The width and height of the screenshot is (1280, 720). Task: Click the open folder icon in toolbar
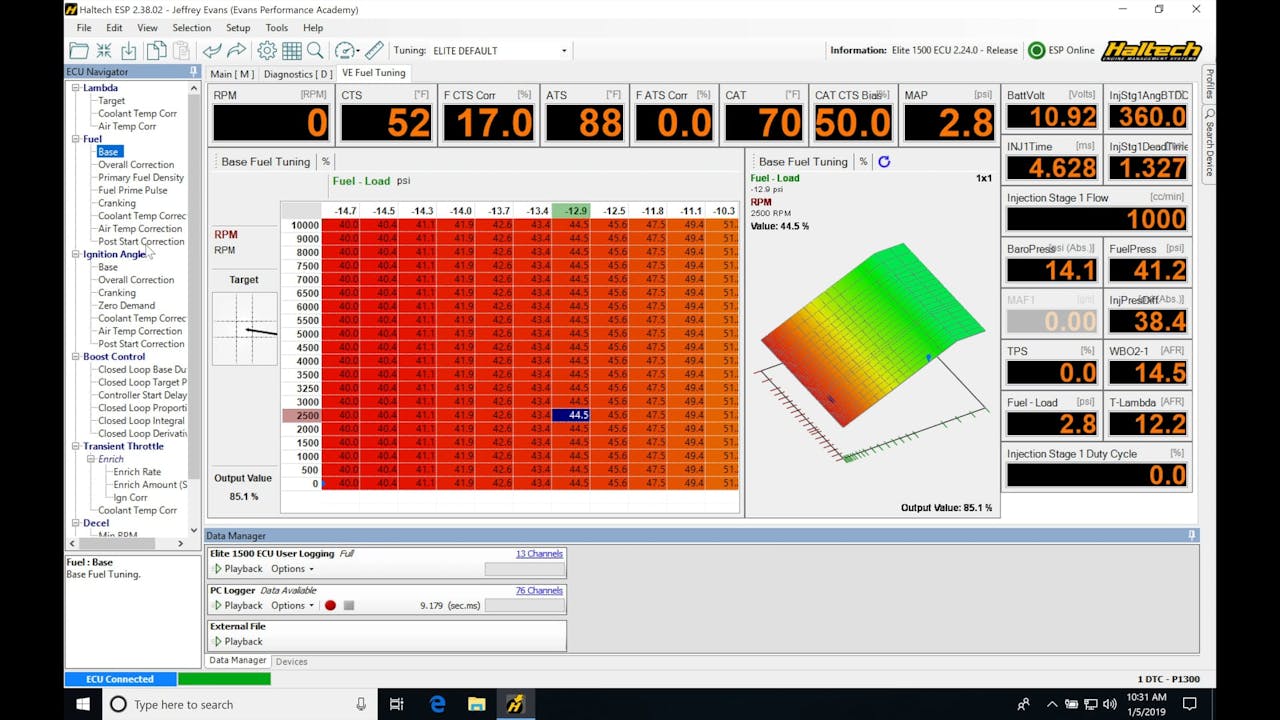pyautogui.click(x=78, y=50)
